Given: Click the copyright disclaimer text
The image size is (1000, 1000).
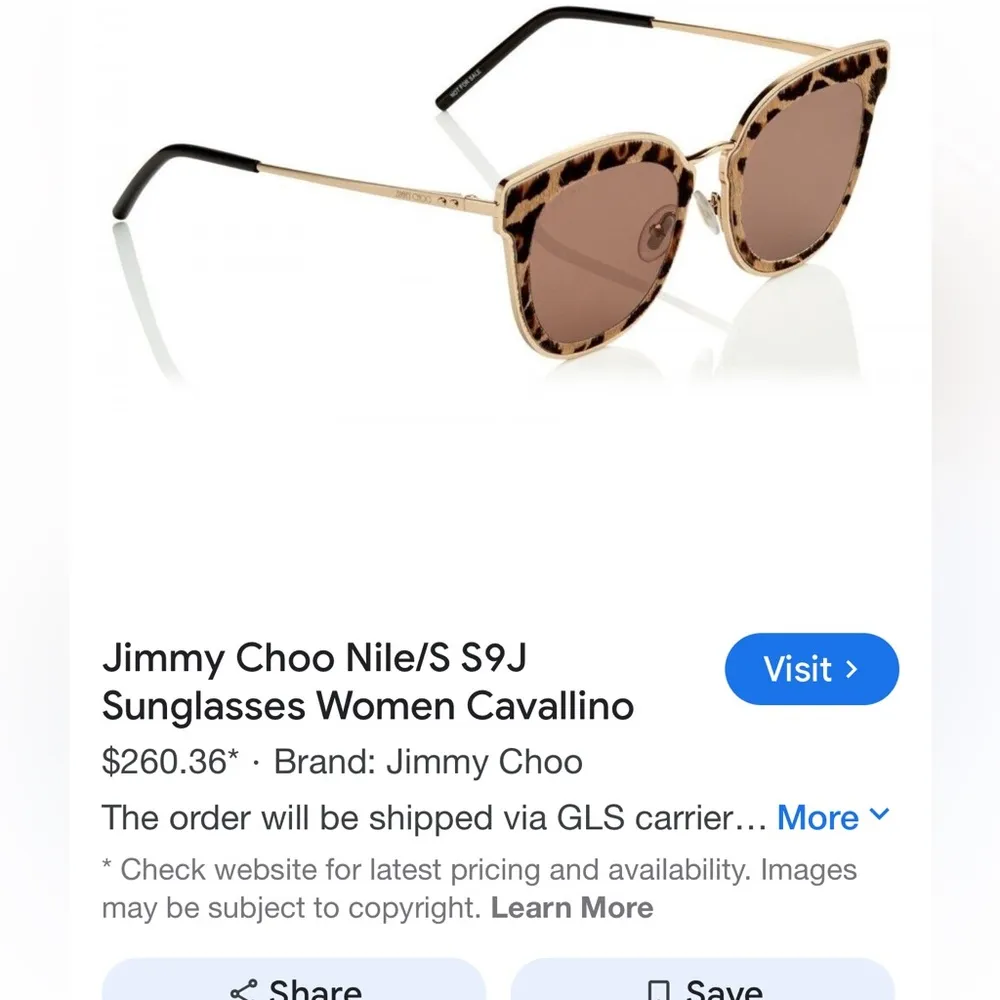Looking at the screenshot, I should pos(480,888).
